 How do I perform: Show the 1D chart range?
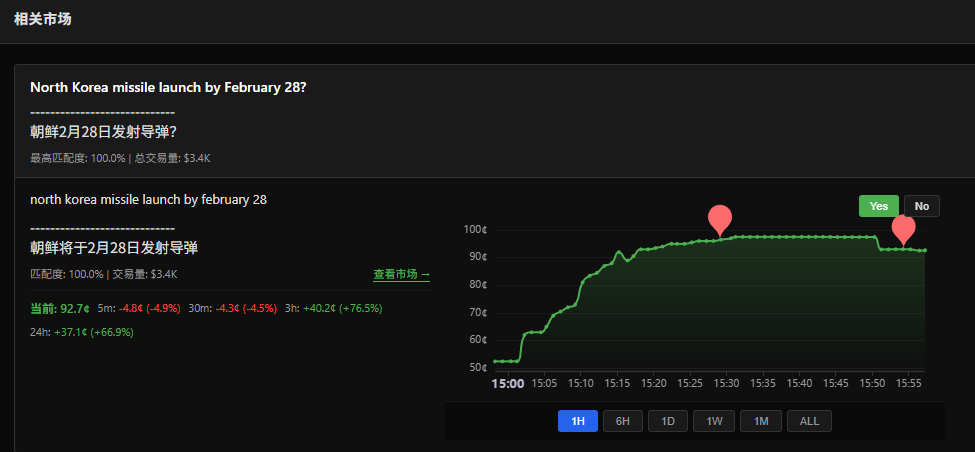[x=667, y=421]
